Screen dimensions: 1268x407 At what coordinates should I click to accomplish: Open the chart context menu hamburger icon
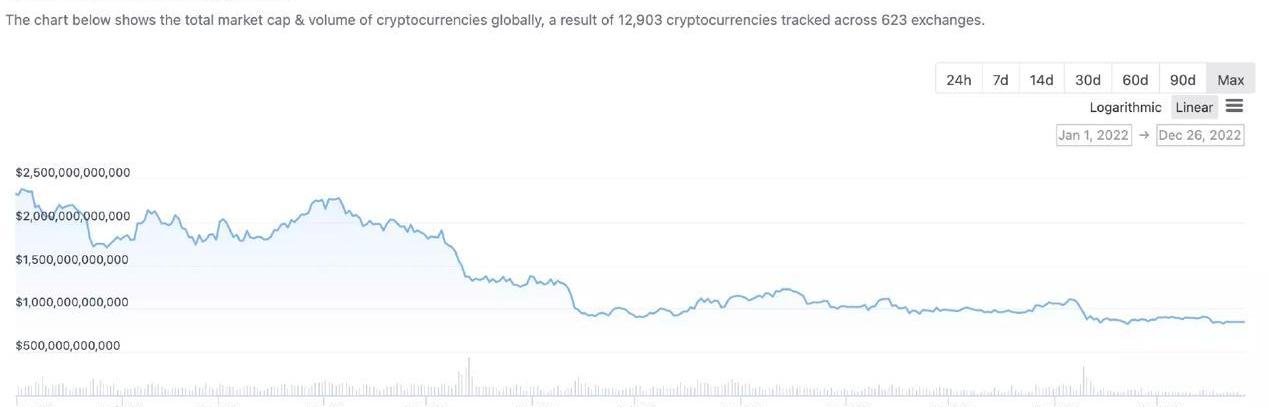(1234, 106)
